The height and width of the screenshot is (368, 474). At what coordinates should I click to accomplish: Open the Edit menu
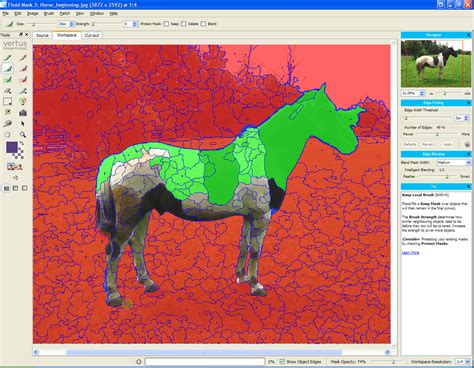pyautogui.click(x=18, y=14)
